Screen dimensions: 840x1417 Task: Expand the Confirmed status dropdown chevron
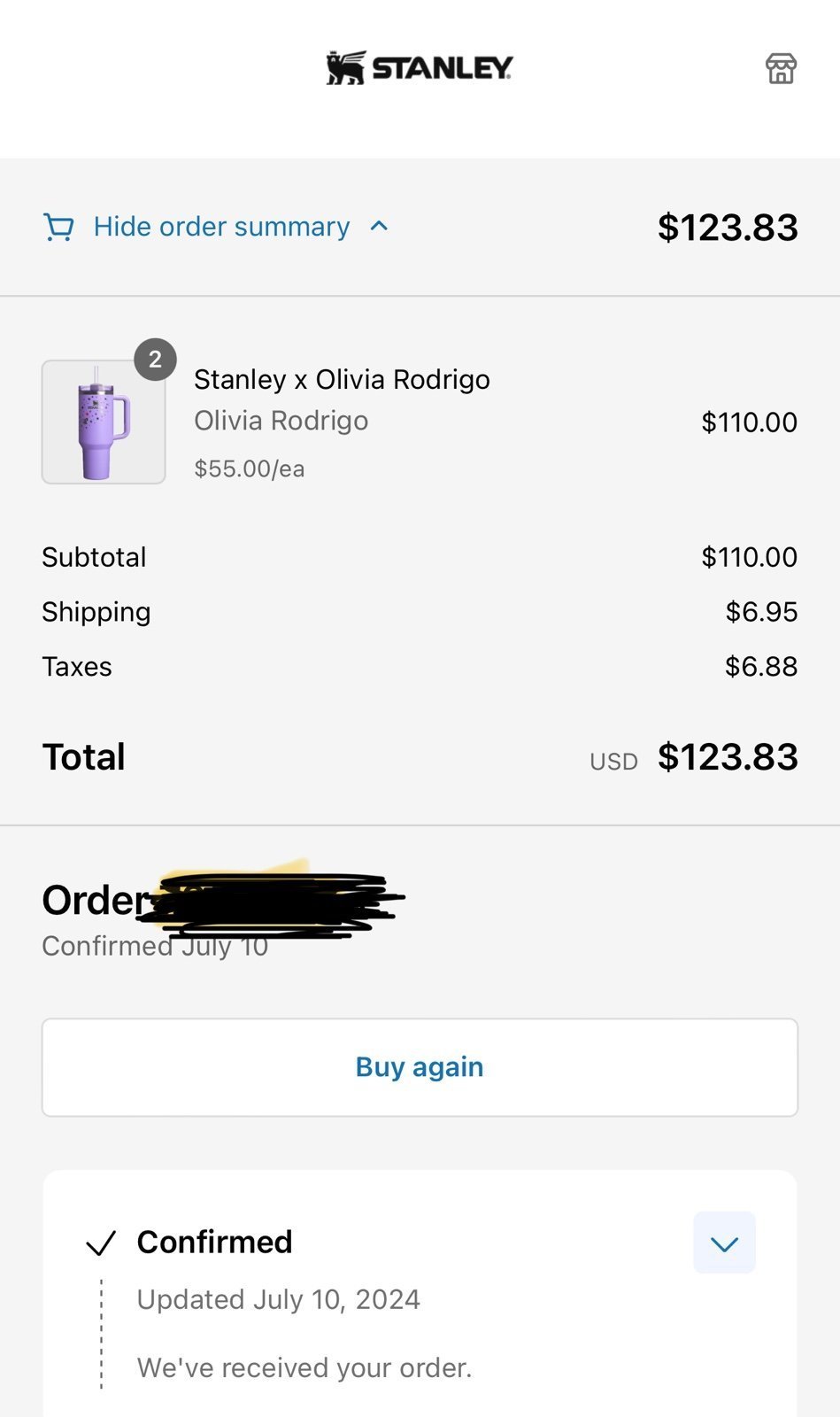pyautogui.click(x=724, y=1243)
